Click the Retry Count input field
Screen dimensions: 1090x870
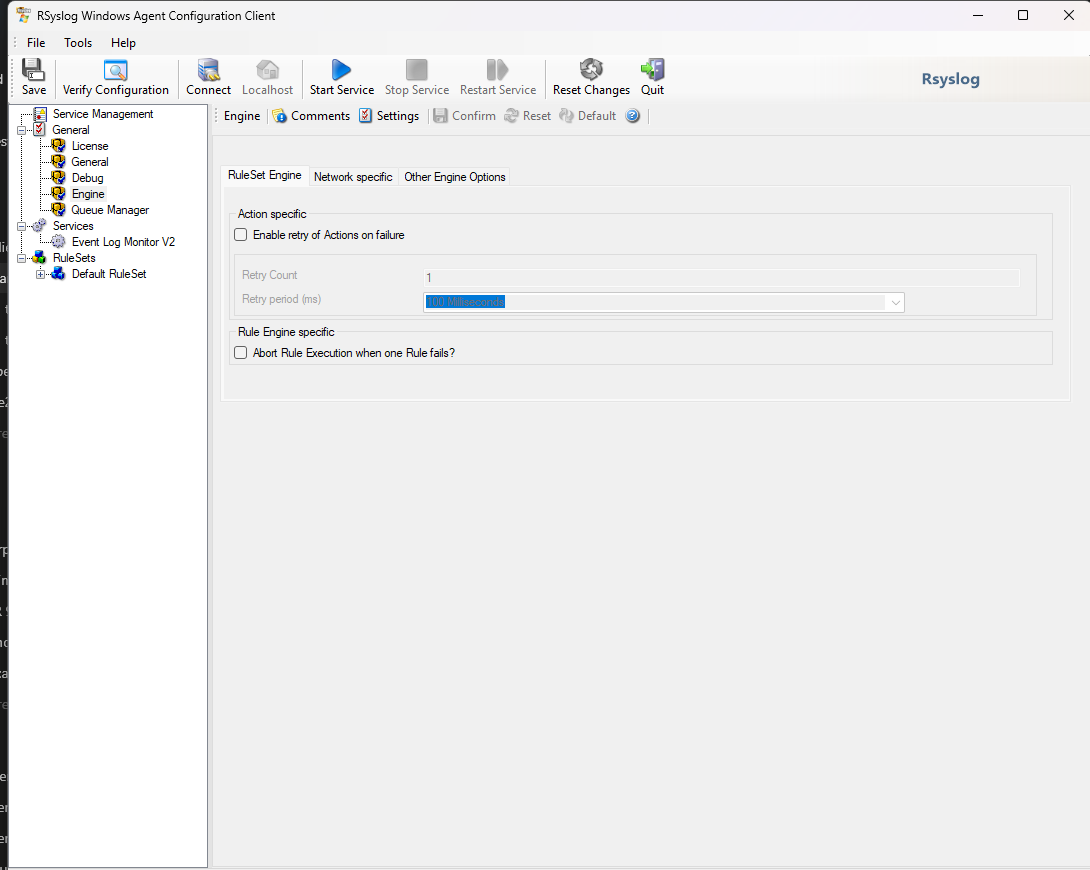(722, 278)
